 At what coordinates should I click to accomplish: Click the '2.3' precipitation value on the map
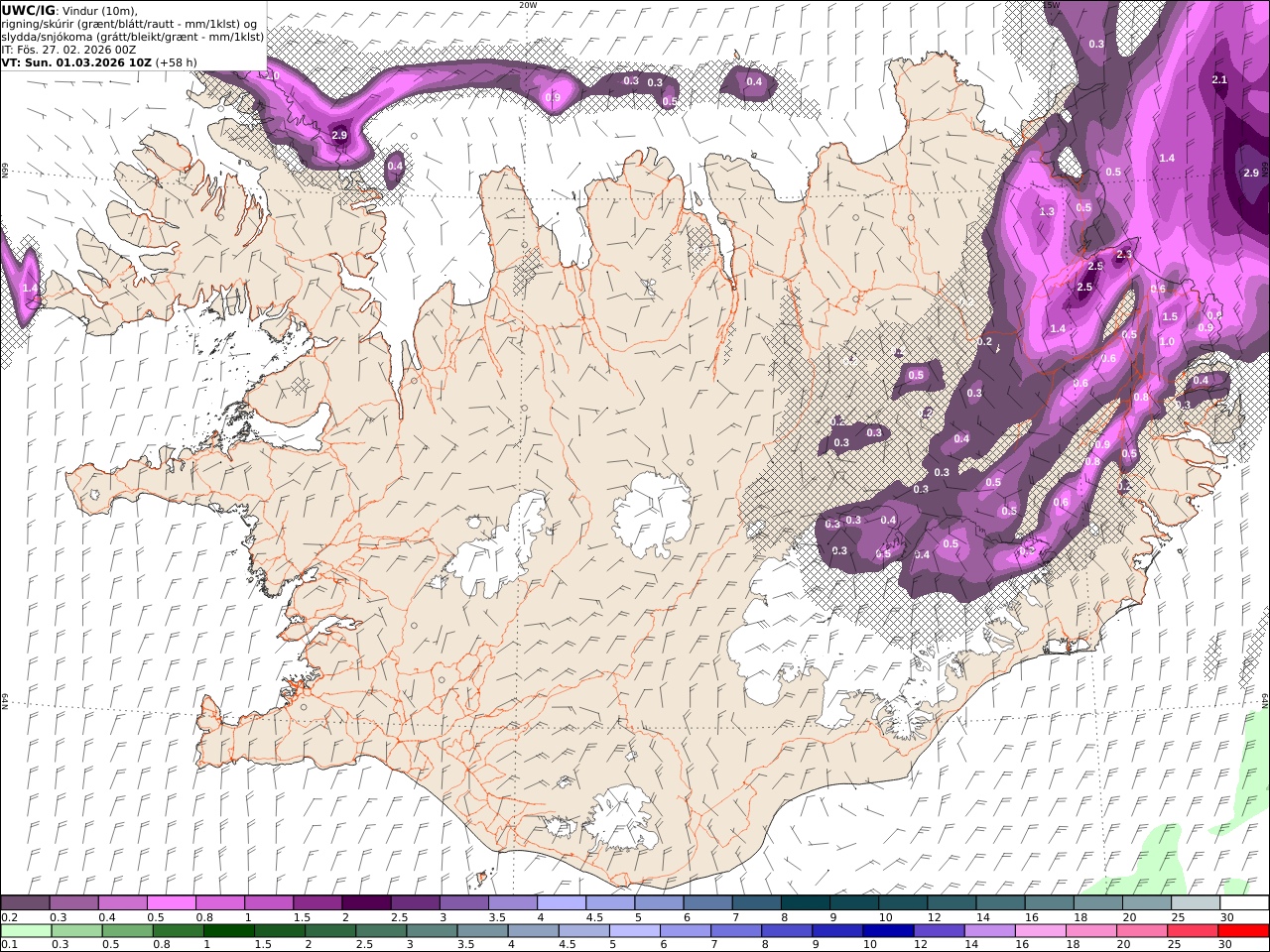(1124, 255)
